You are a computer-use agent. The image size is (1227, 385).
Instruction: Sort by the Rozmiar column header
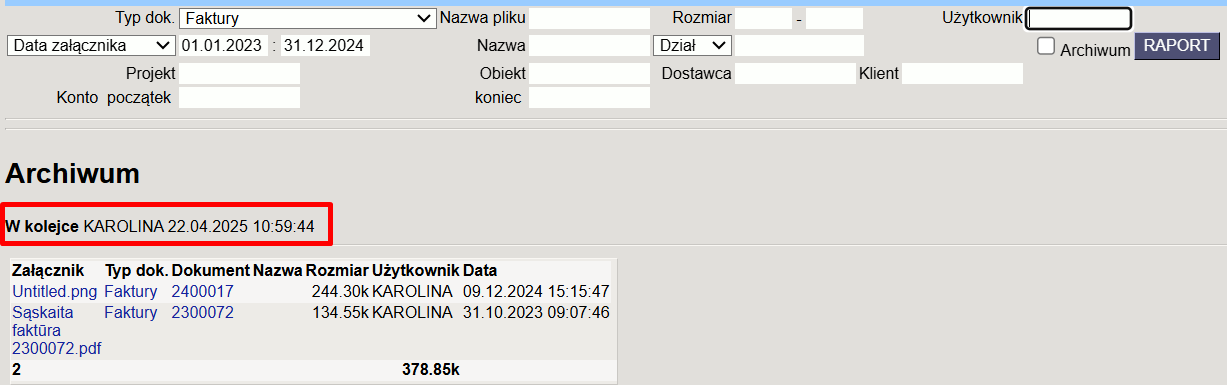337,270
